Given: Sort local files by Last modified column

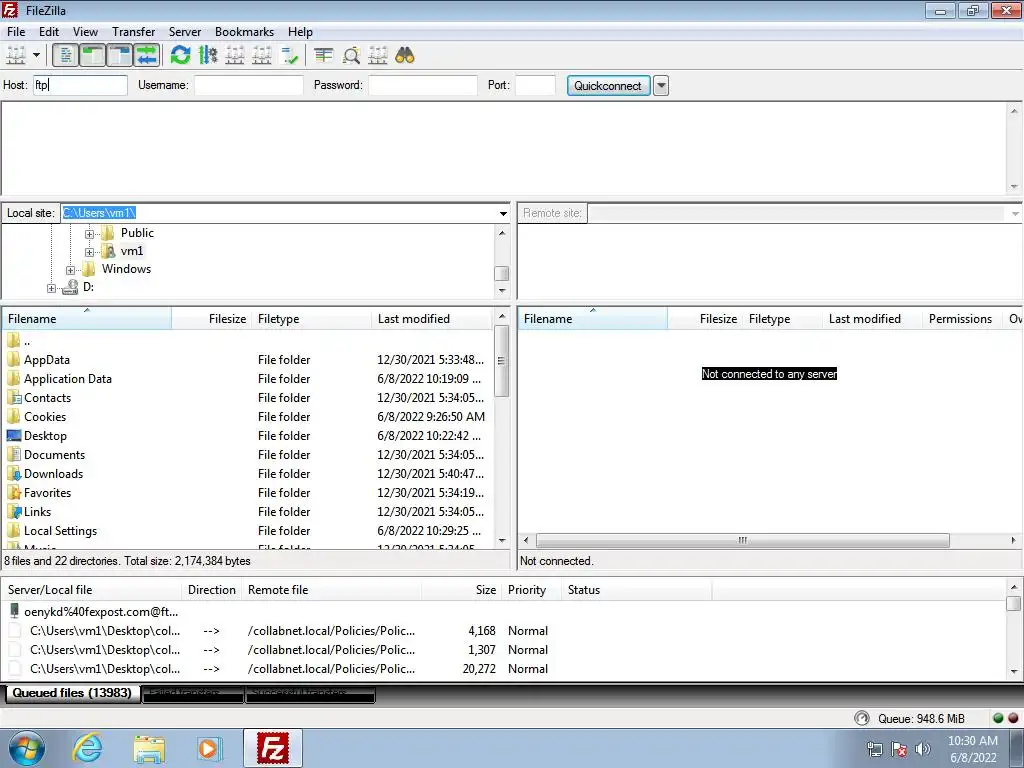Looking at the screenshot, I should click(x=432, y=319).
